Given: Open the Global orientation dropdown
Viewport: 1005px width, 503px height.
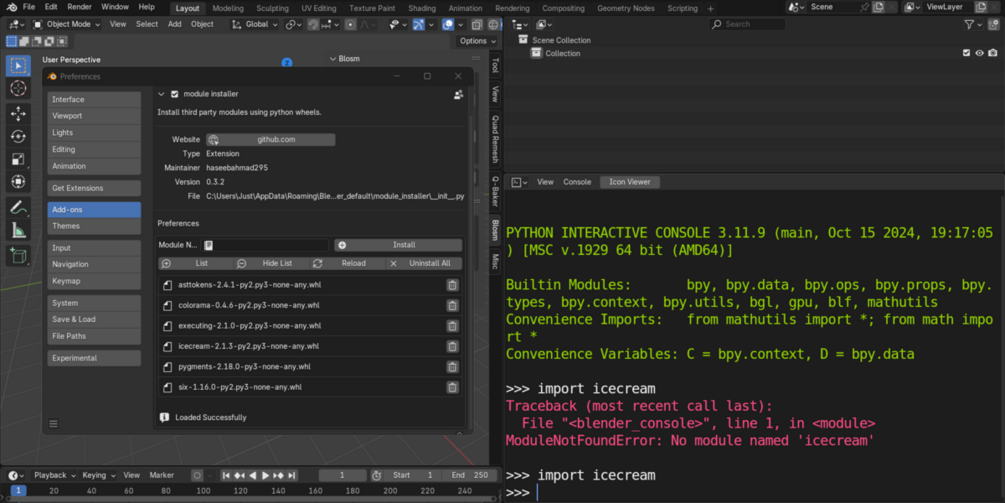Looking at the screenshot, I should [255, 24].
